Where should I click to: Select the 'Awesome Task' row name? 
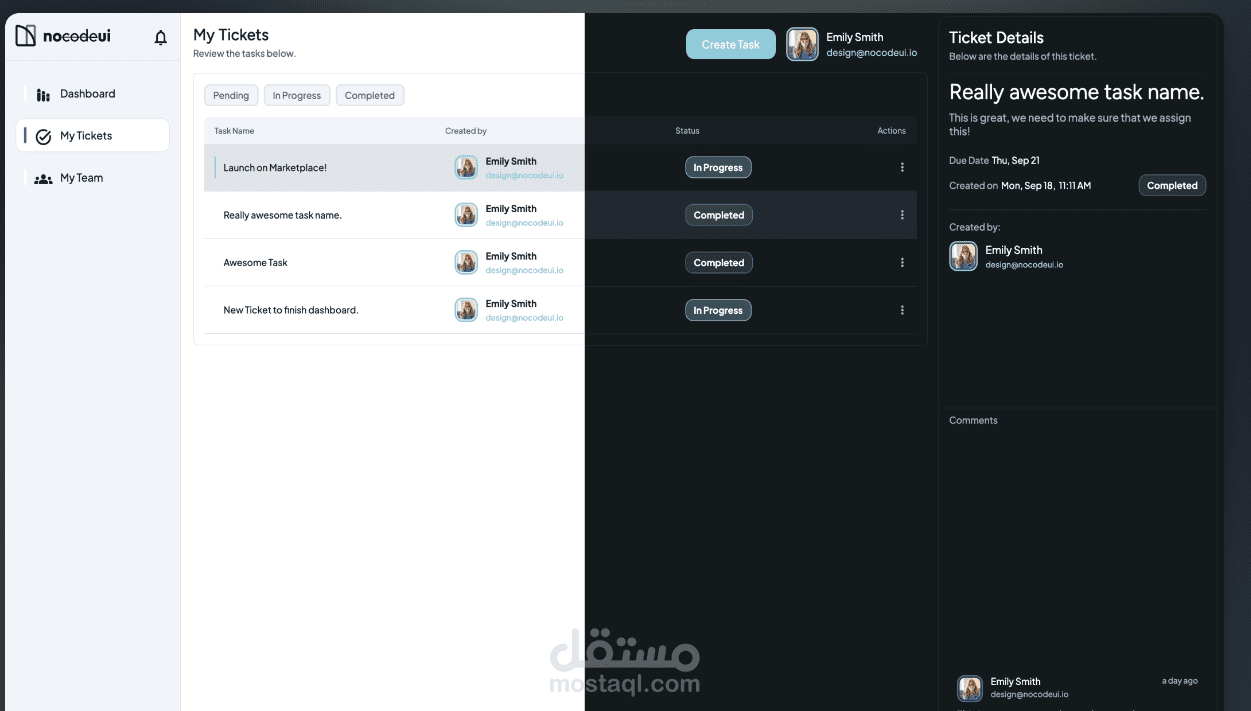click(255, 263)
